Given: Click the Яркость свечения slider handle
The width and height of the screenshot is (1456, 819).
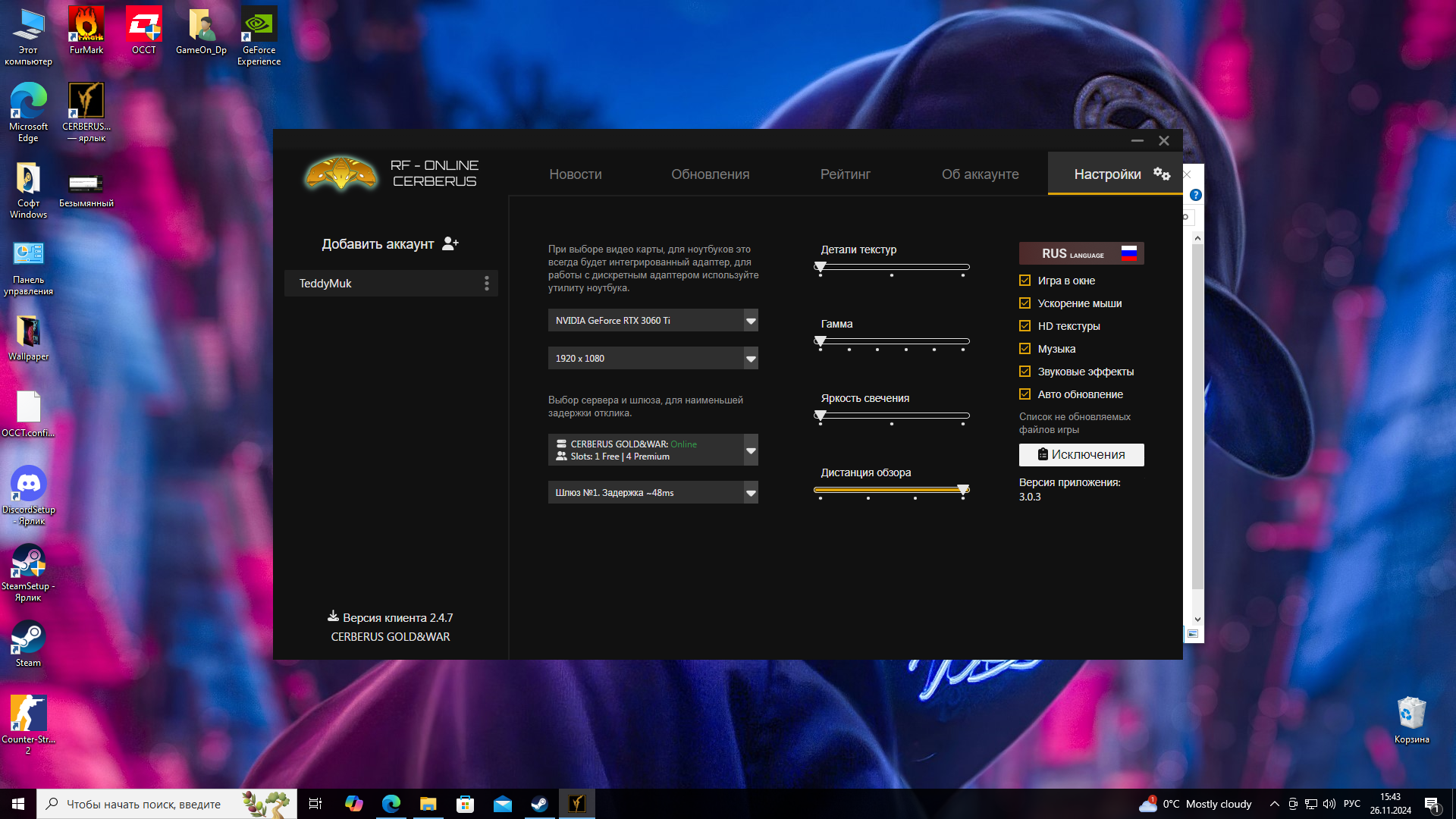Looking at the screenshot, I should click(820, 416).
